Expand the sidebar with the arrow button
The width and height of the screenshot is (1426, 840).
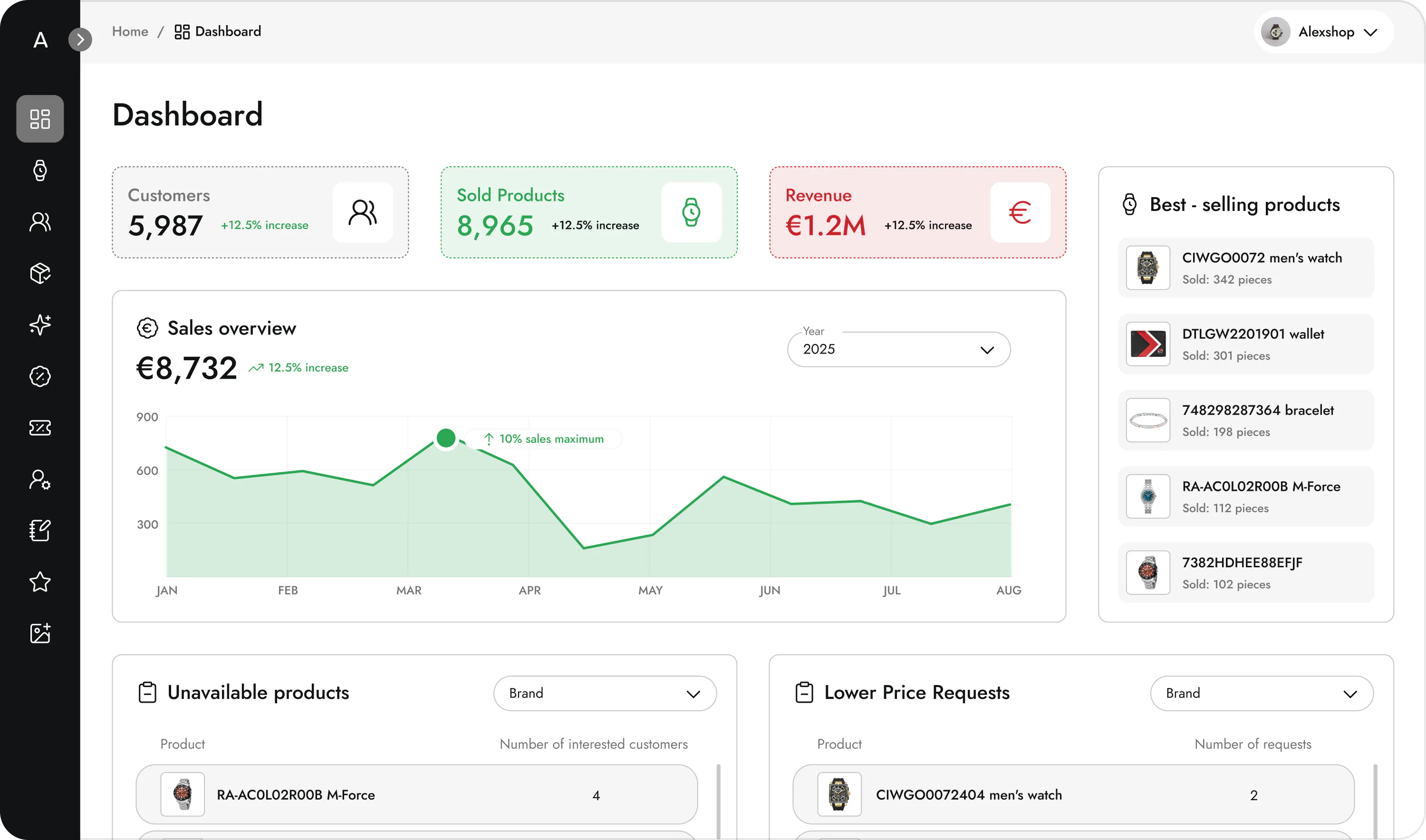click(x=80, y=39)
